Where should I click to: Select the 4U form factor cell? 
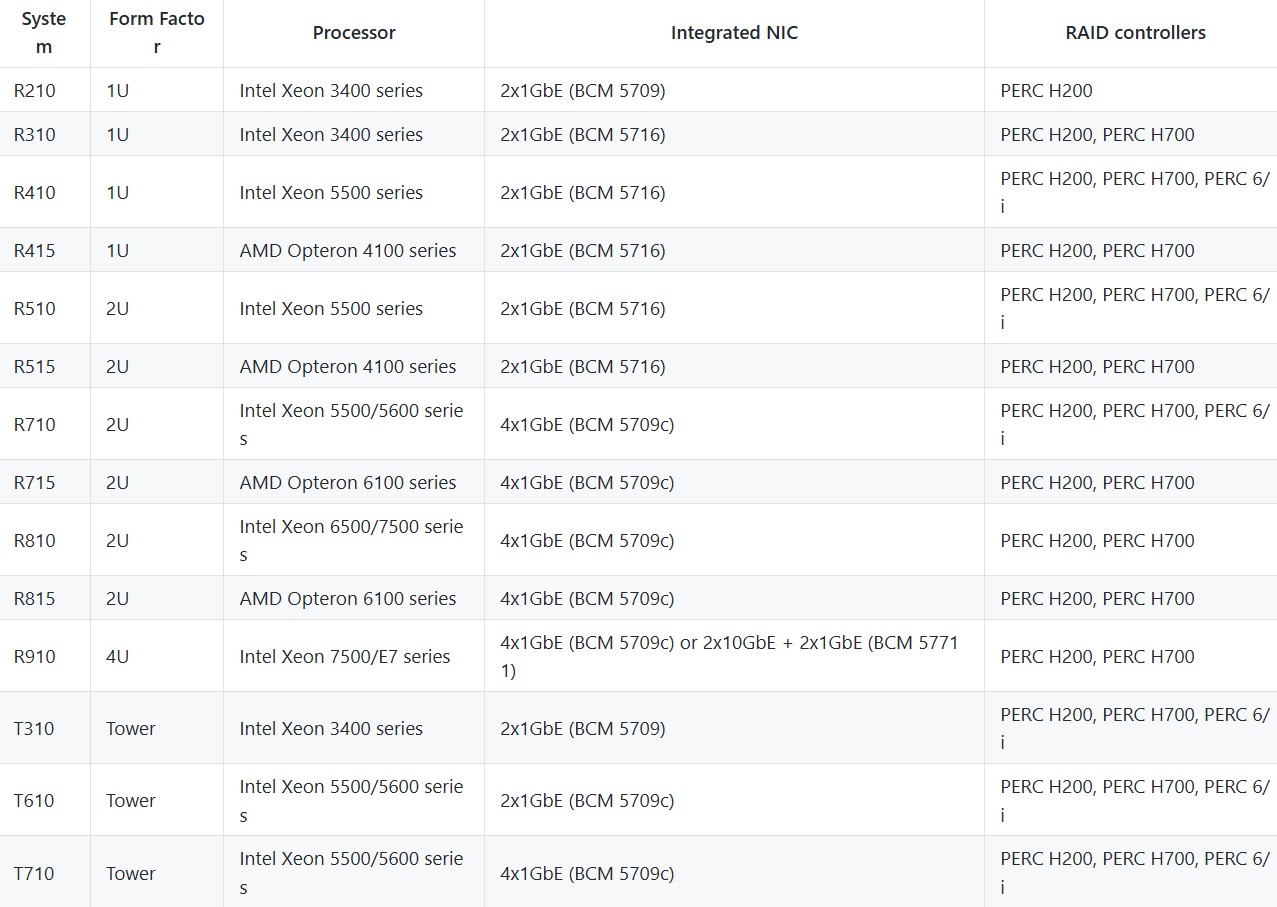(x=157, y=656)
